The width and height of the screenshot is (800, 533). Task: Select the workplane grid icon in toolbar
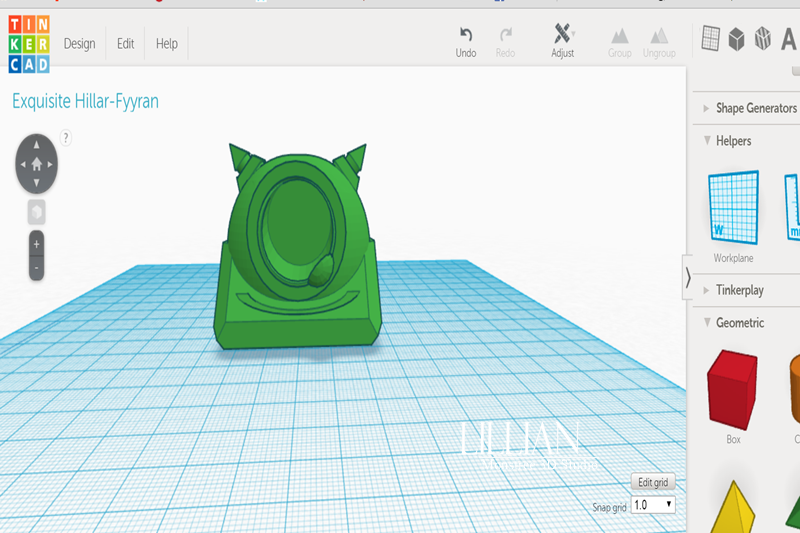[x=710, y=38]
